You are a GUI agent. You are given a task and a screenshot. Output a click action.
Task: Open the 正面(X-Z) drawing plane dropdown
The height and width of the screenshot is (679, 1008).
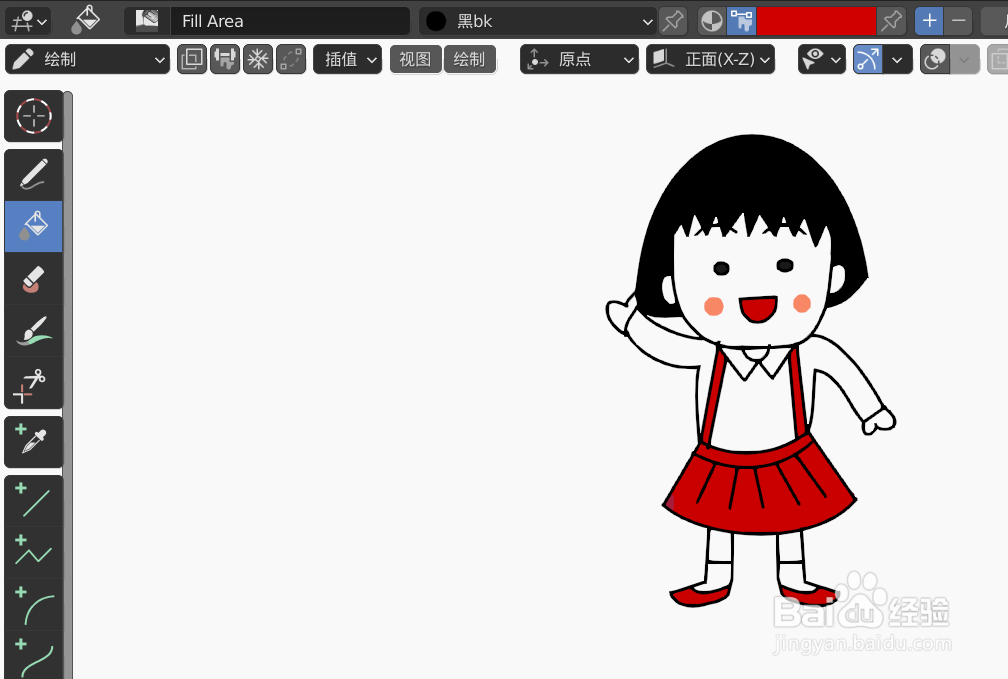[710, 59]
